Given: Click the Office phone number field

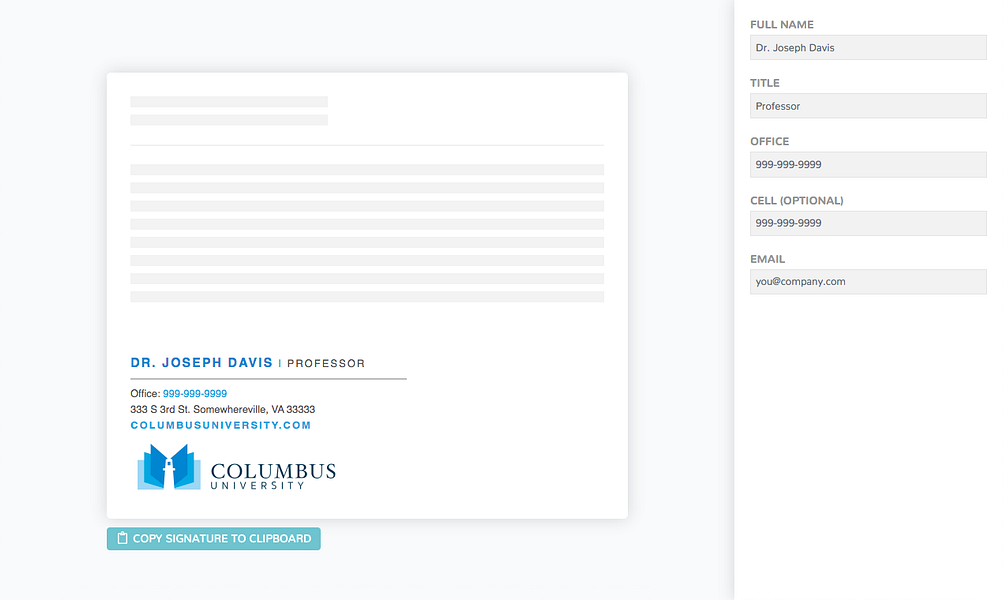Looking at the screenshot, I should click(x=867, y=164).
